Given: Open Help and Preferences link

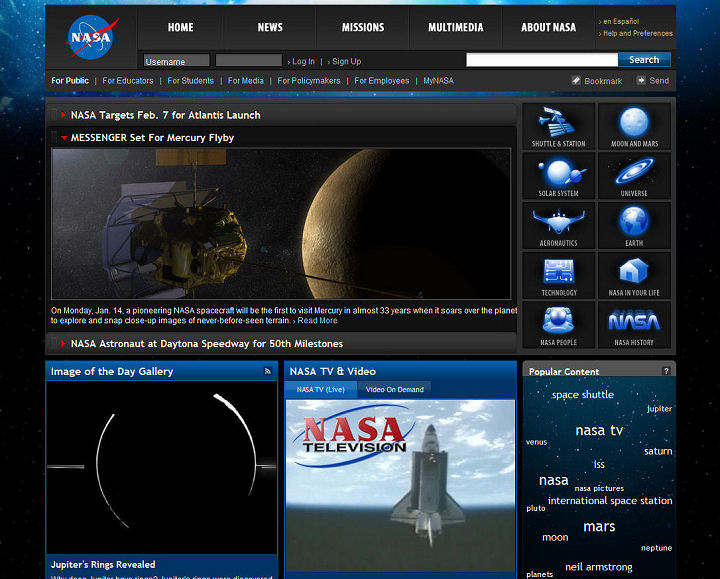Looking at the screenshot, I should pyautogui.click(x=638, y=33).
